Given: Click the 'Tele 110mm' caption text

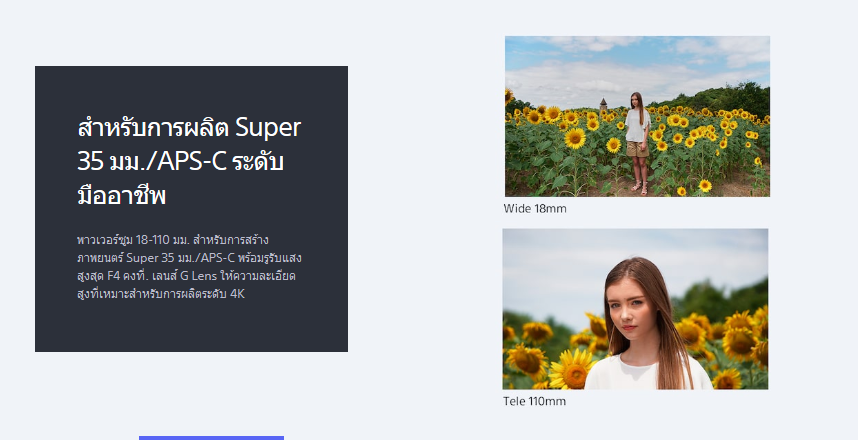Looking at the screenshot, I should (534, 401).
